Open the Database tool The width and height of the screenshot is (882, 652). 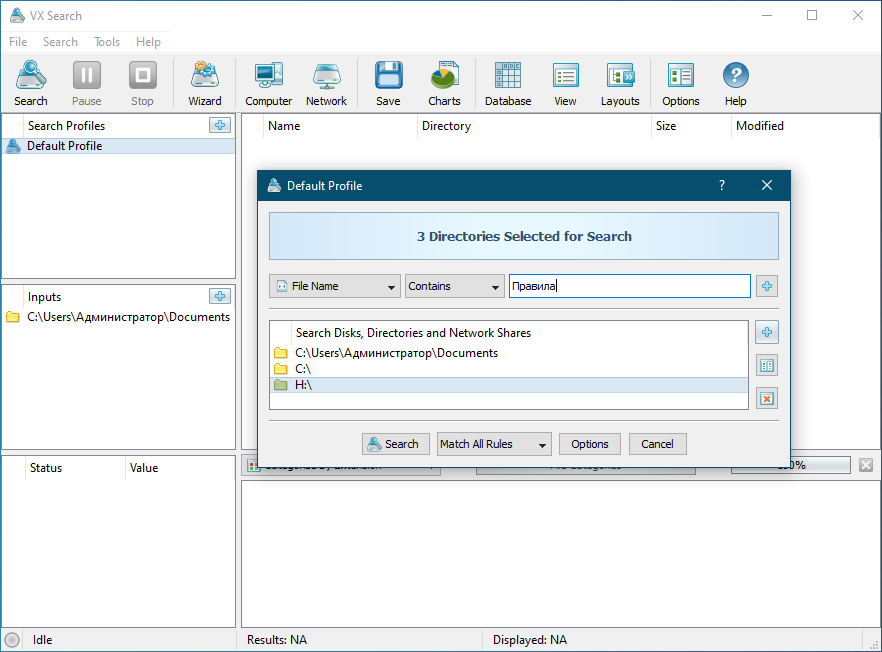coord(508,83)
